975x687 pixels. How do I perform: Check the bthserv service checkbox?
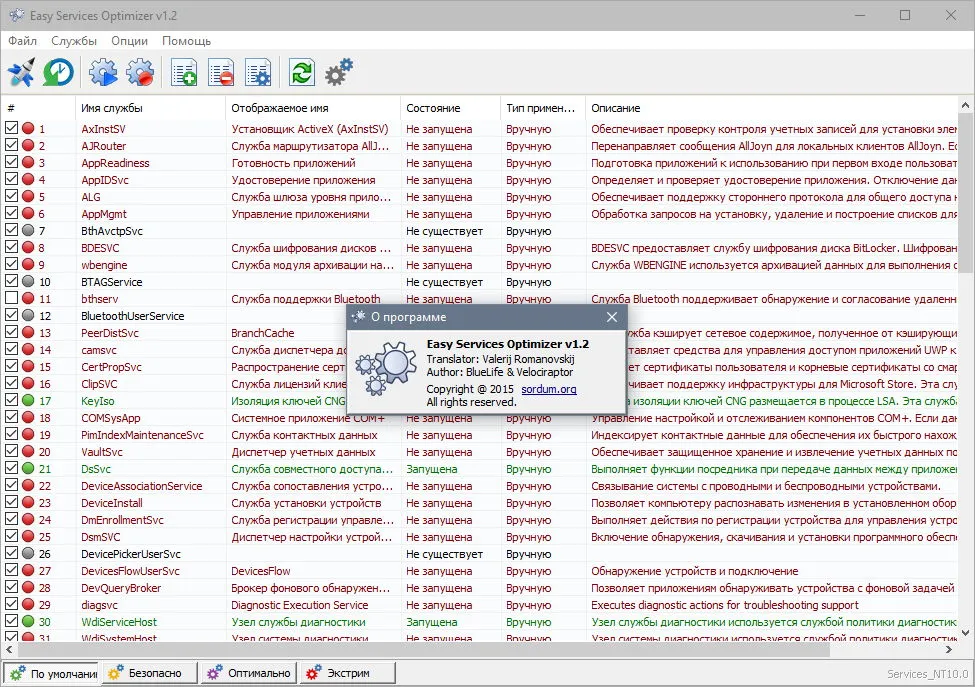[11, 297]
